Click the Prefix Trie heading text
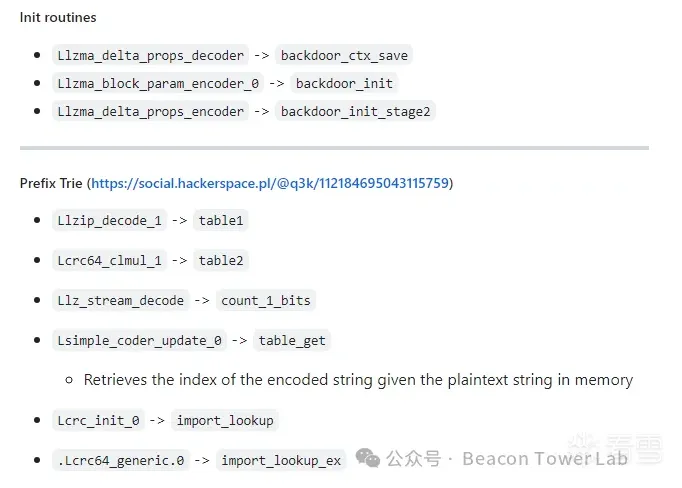 [x=51, y=183]
